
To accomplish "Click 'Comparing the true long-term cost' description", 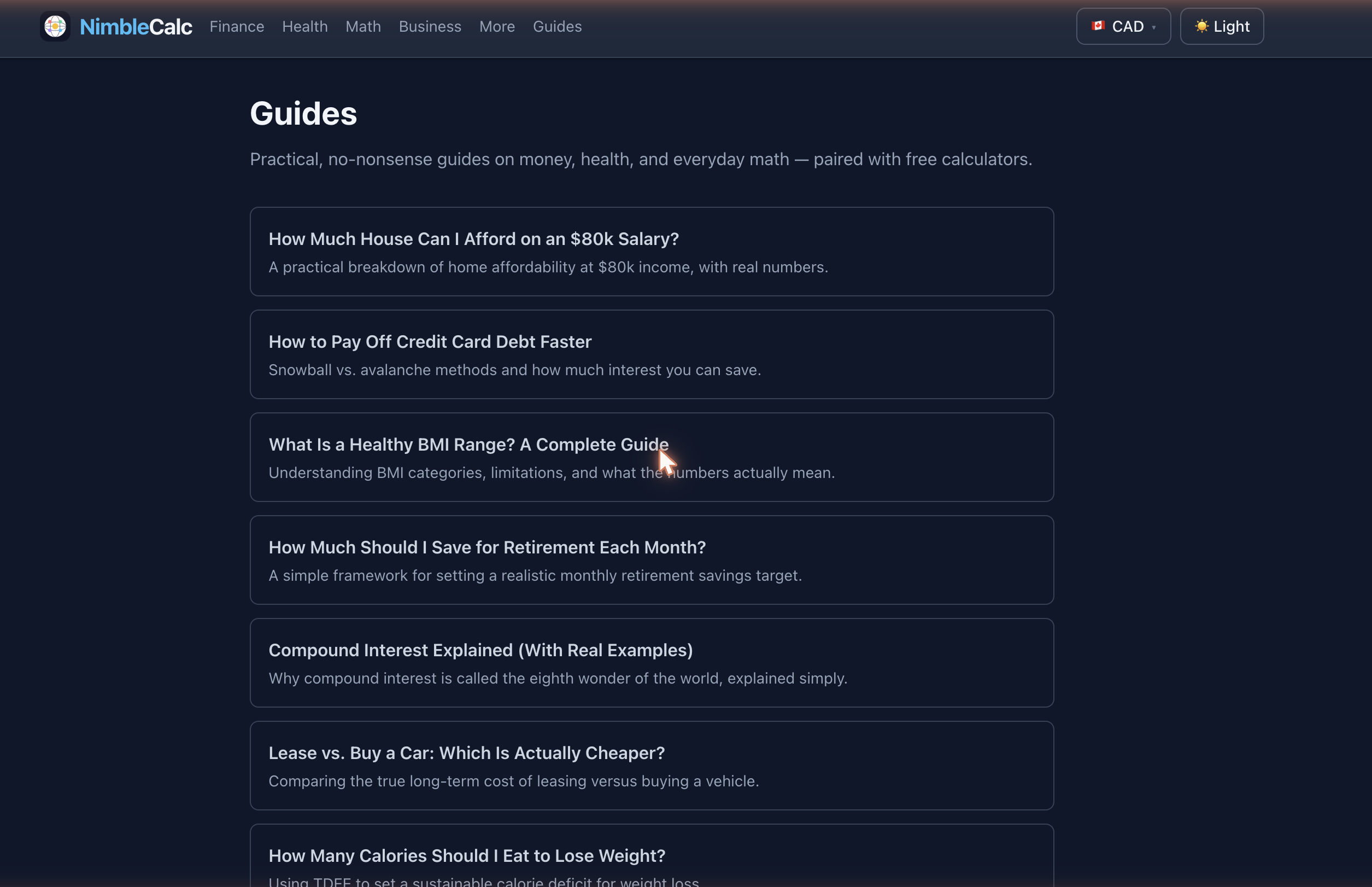I will (x=514, y=781).
